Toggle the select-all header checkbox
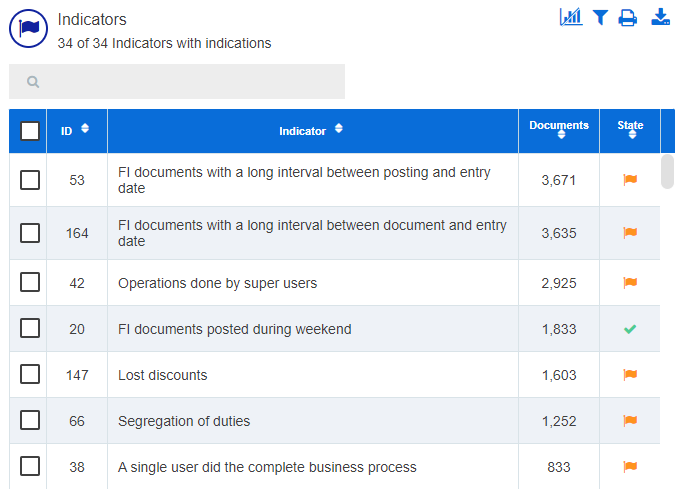Image resolution: width=685 pixels, height=489 pixels. pyautogui.click(x=30, y=131)
